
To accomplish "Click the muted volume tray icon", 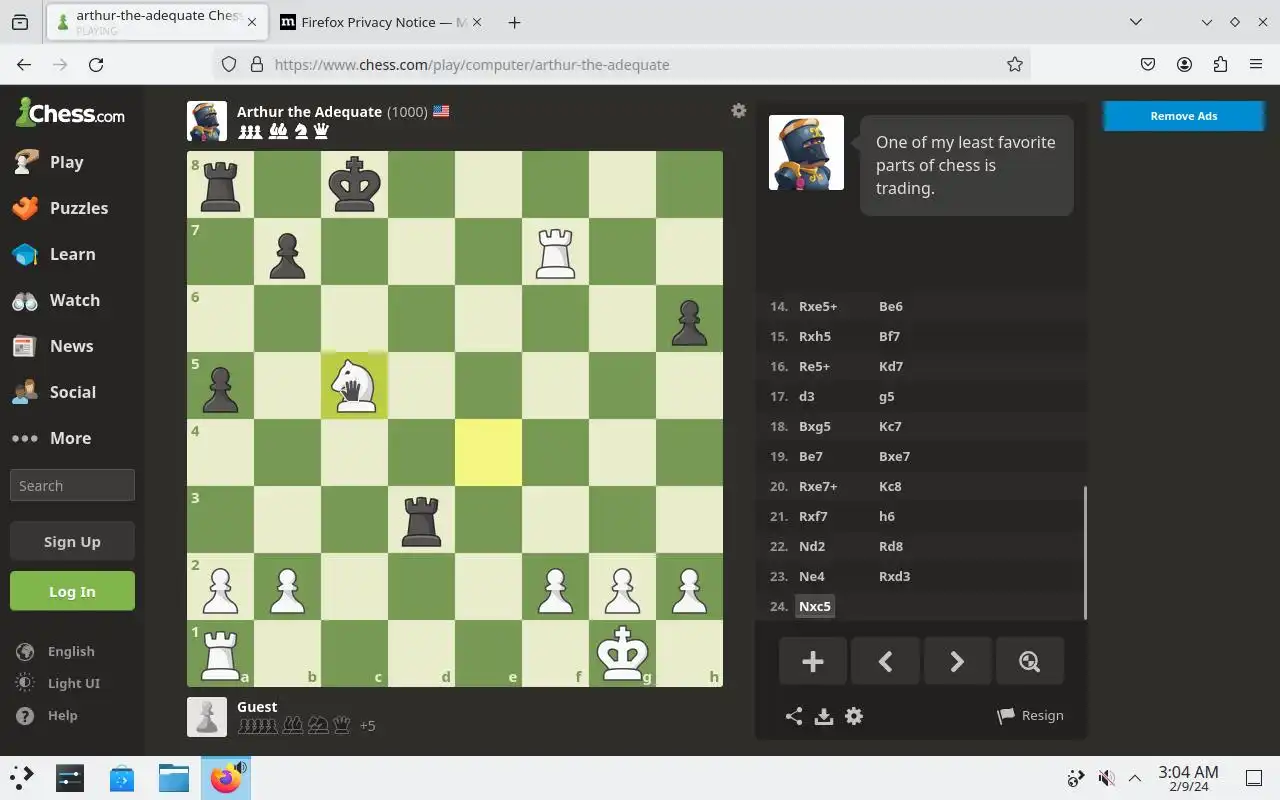I will click(x=1106, y=778).
